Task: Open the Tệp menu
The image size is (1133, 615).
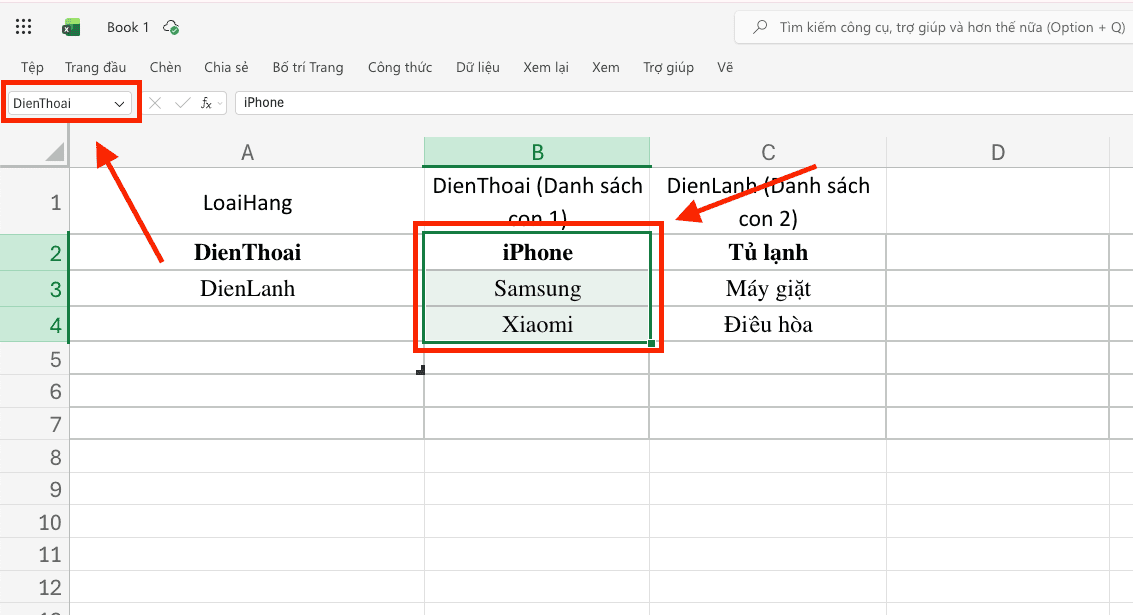Action: point(32,67)
